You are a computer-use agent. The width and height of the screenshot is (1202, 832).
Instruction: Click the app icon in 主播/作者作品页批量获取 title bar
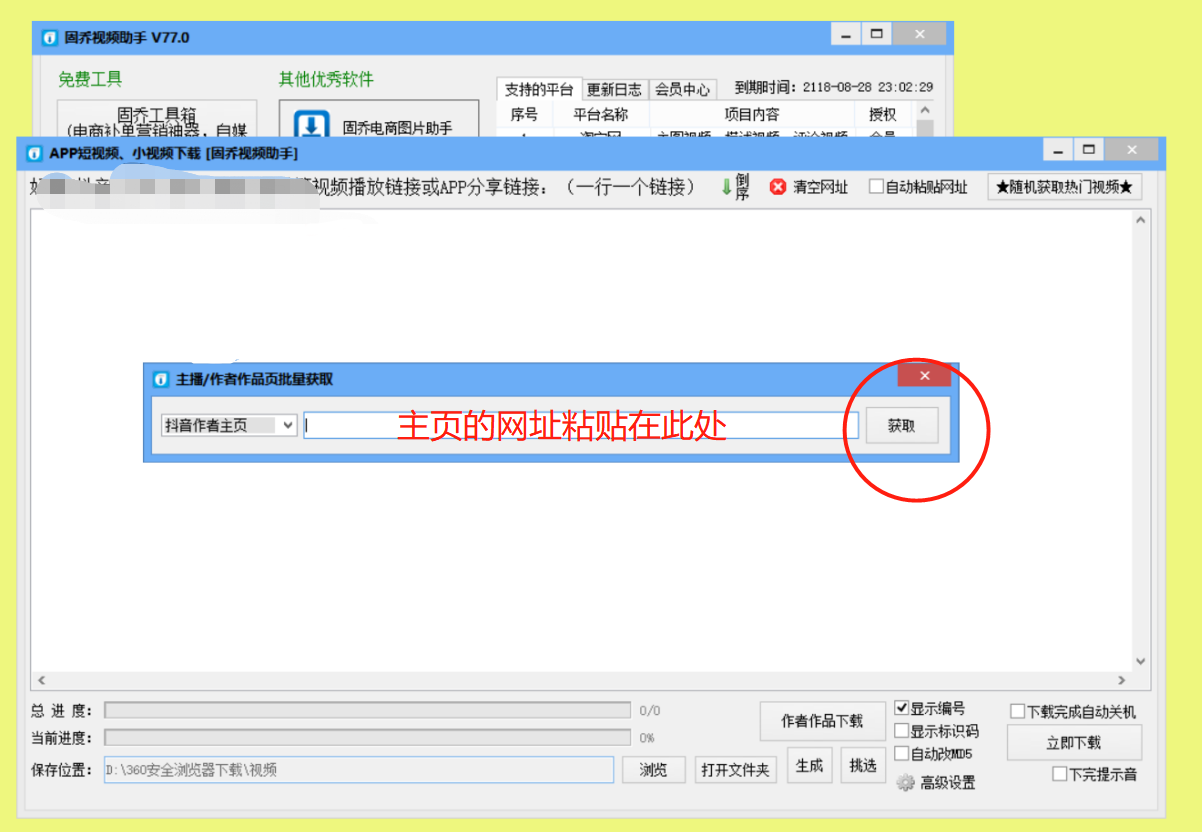160,379
